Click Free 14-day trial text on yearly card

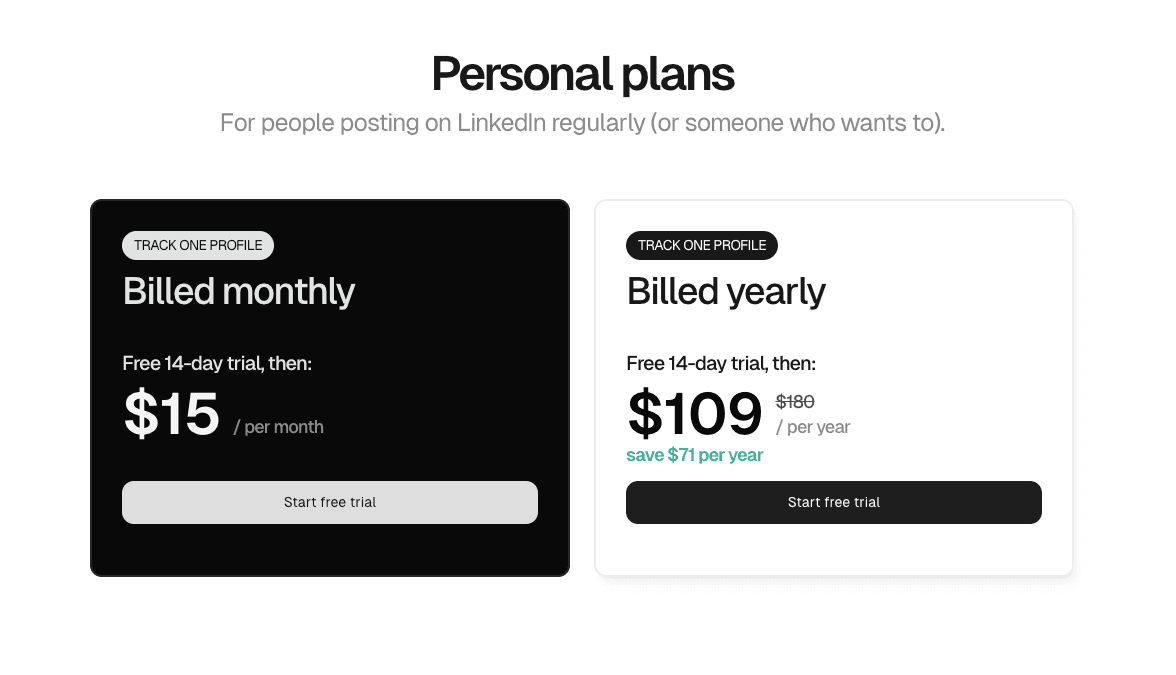(721, 363)
